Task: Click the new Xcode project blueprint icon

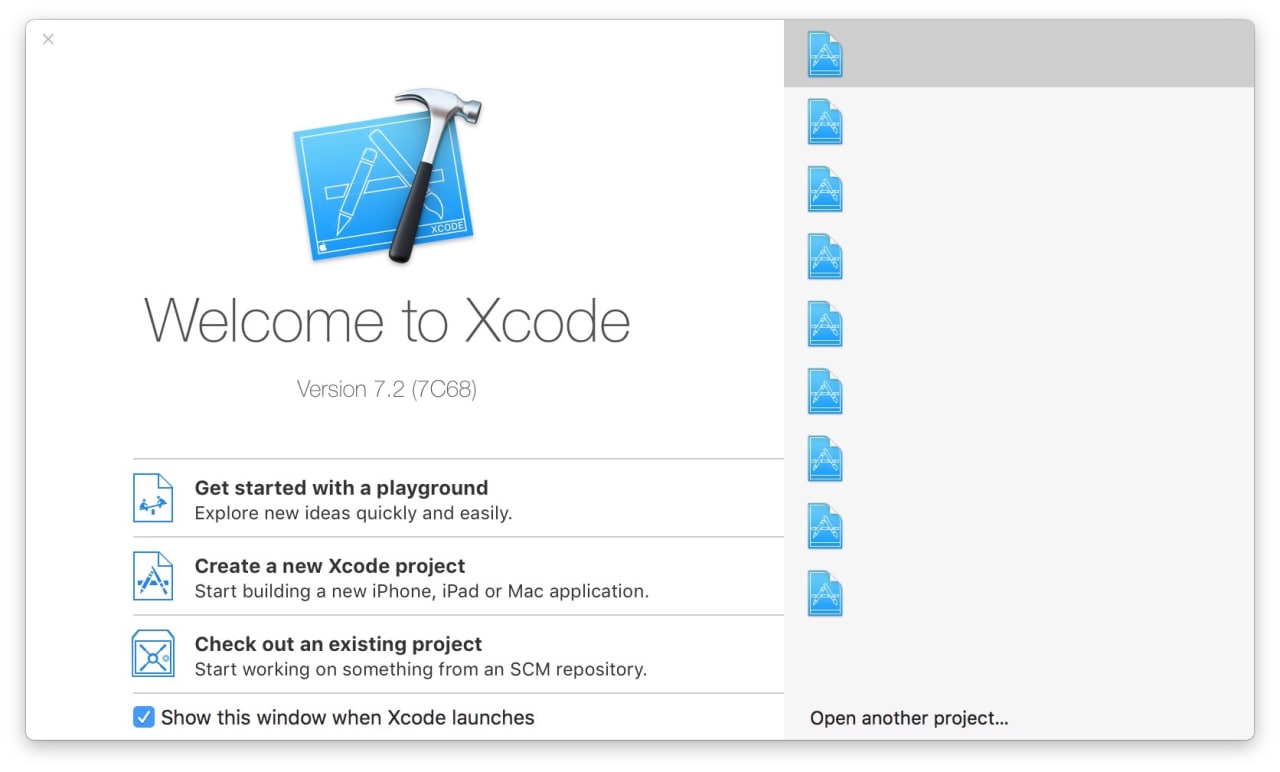Action: coord(153,576)
